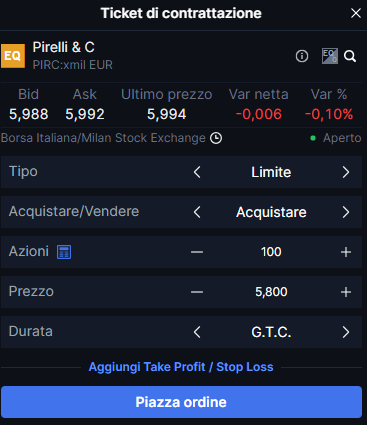Screen dimensions: 367x425
Task: Change Durata to previous option
Action: click(197, 332)
